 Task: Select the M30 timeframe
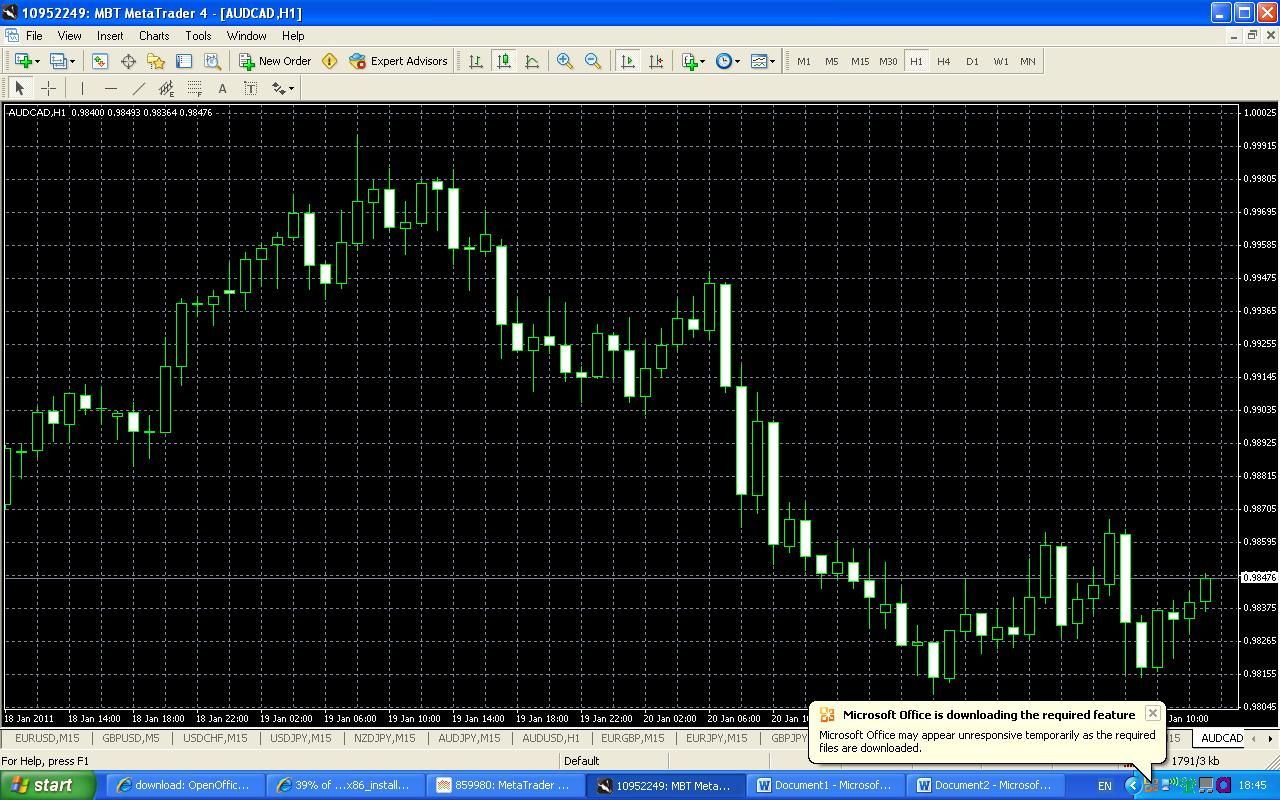tap(888, 61)
